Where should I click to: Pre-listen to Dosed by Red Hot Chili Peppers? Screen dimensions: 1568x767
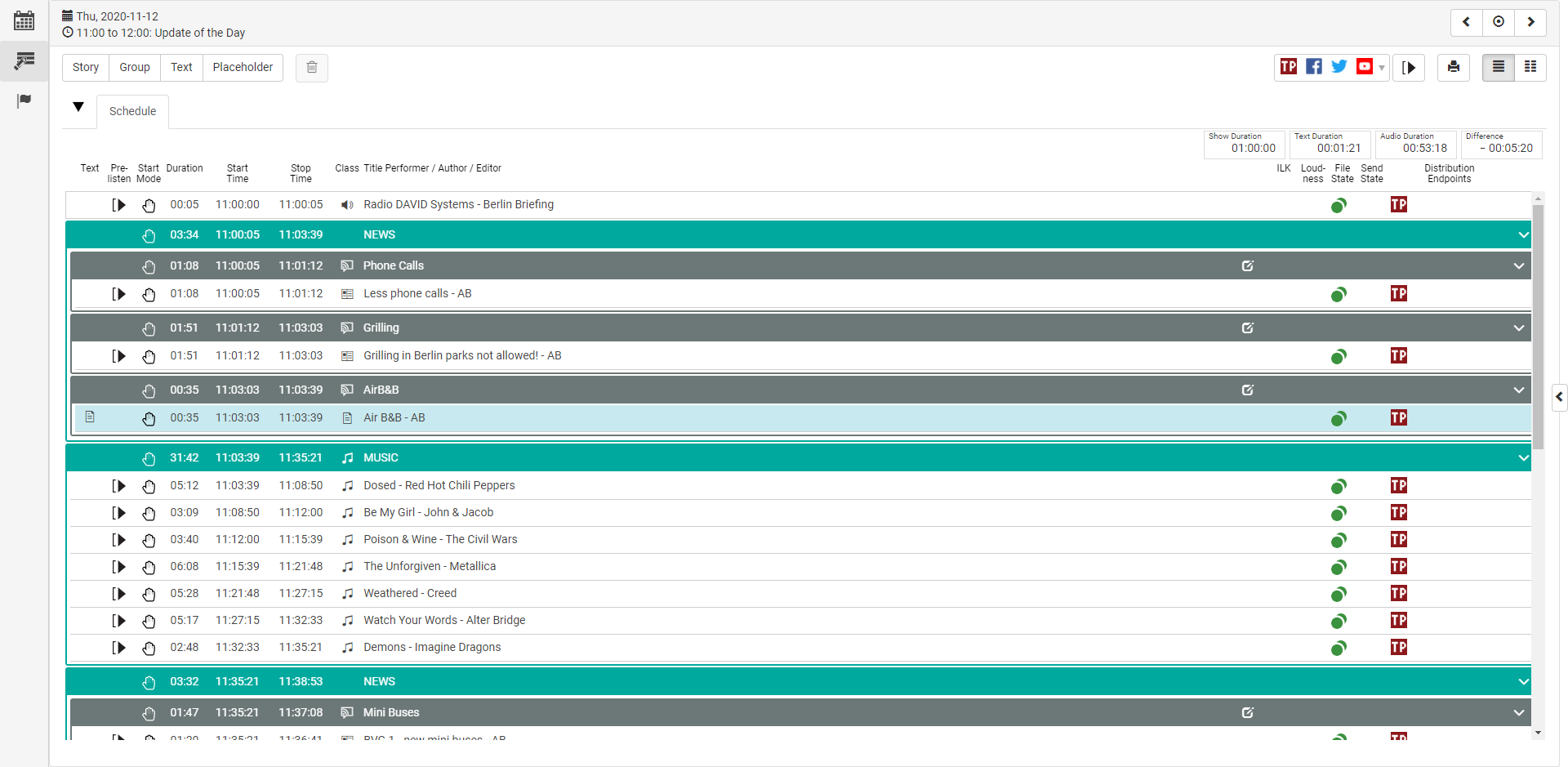pyautogui.click(x=119, y=486)
